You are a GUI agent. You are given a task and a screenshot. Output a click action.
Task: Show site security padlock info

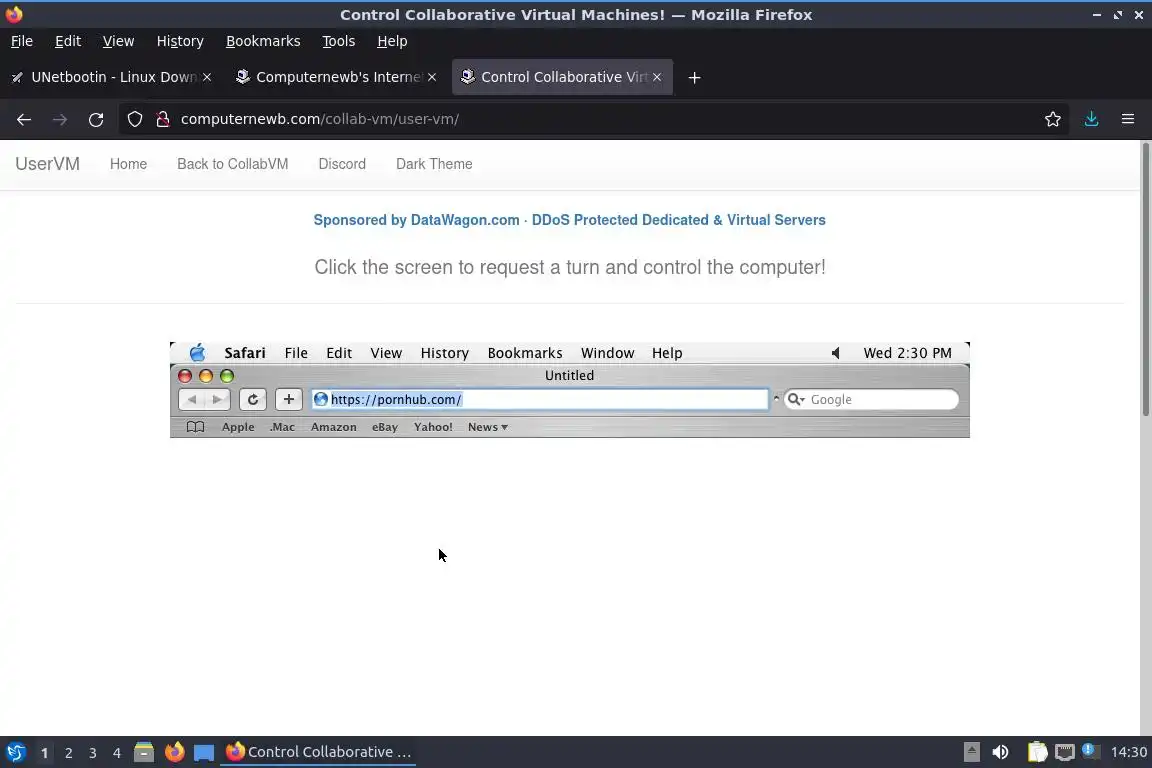tap(163, 119)
